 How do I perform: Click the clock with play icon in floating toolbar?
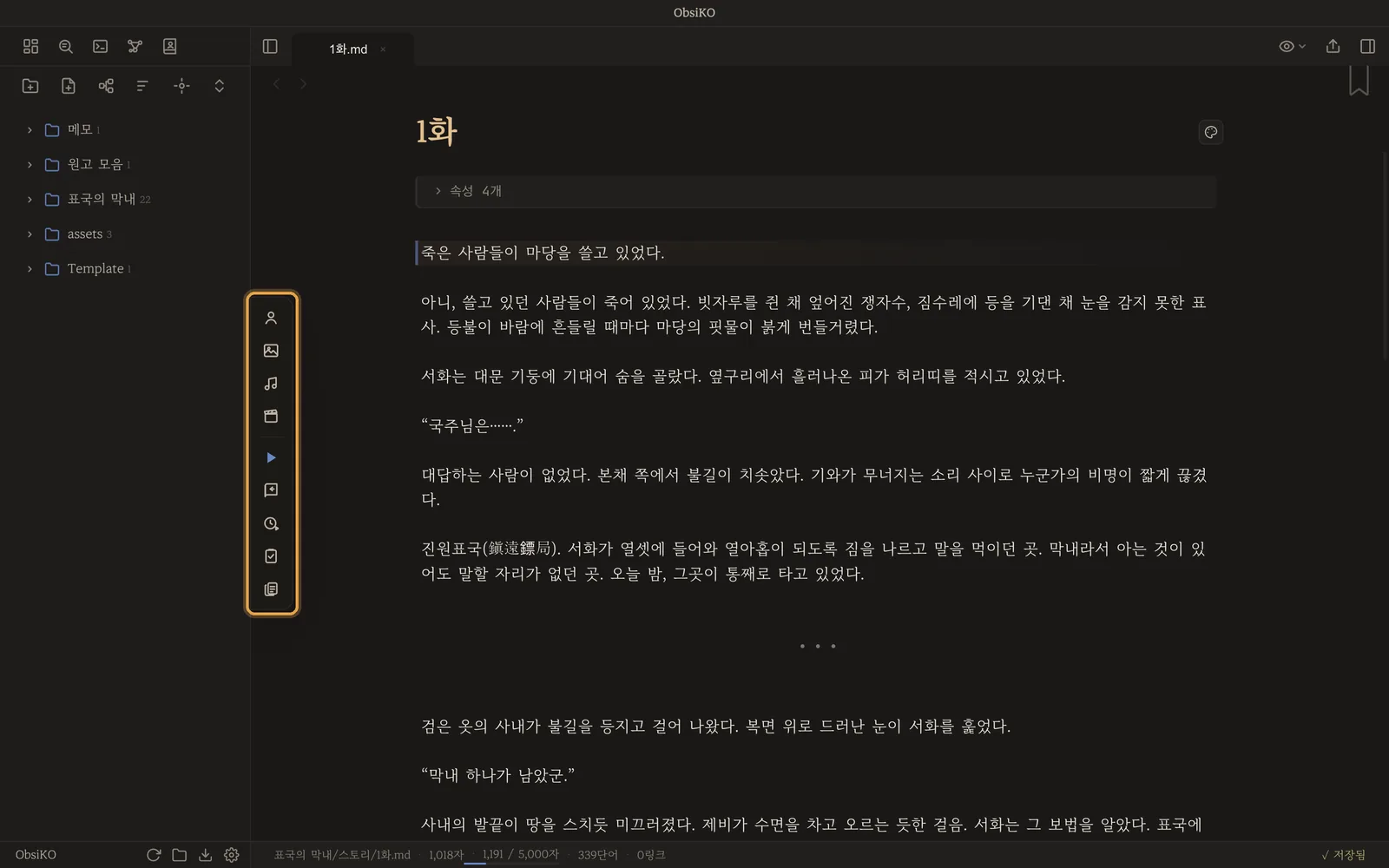coord(271,523)
